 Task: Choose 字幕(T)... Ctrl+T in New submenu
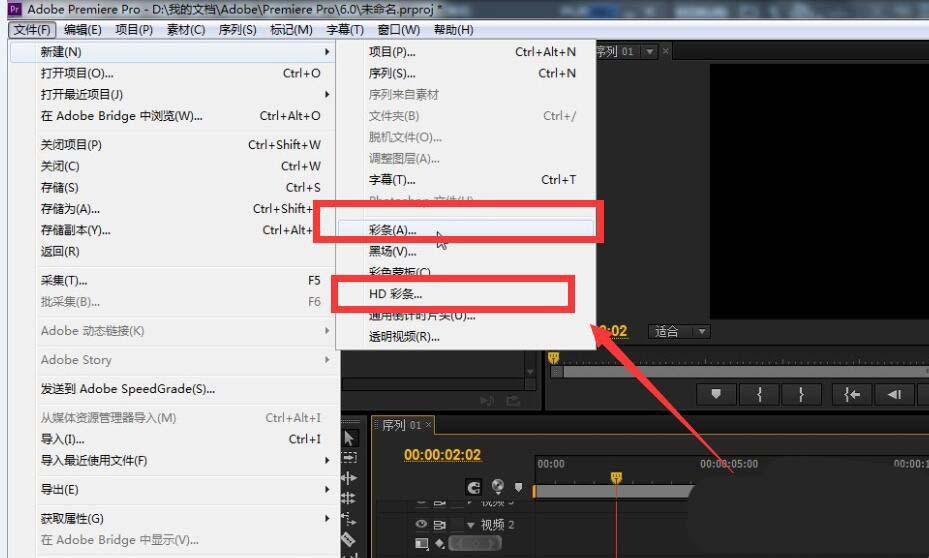tap(466, 179)
